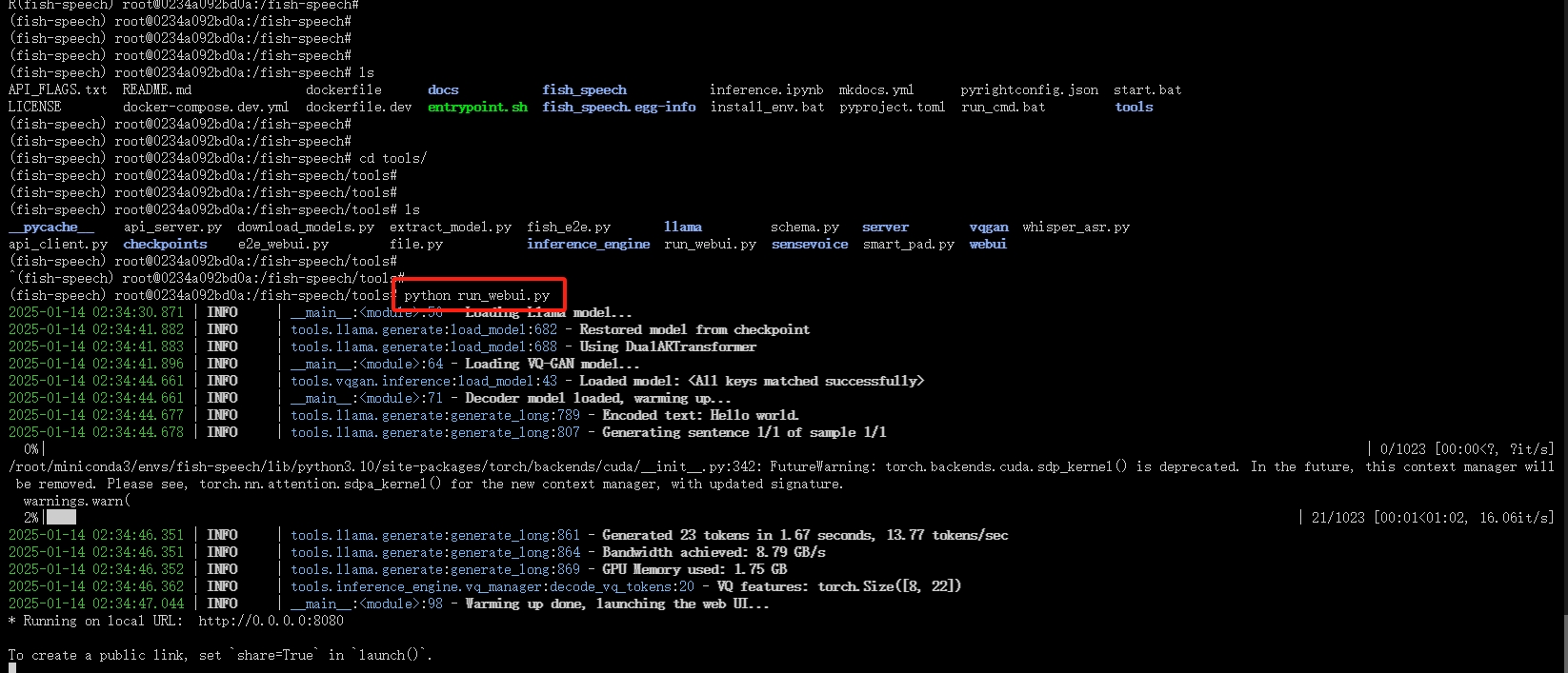Open the local URL http://0.0.0.0:8080
Screen dimensions: 1568x673
click(271, 621)
